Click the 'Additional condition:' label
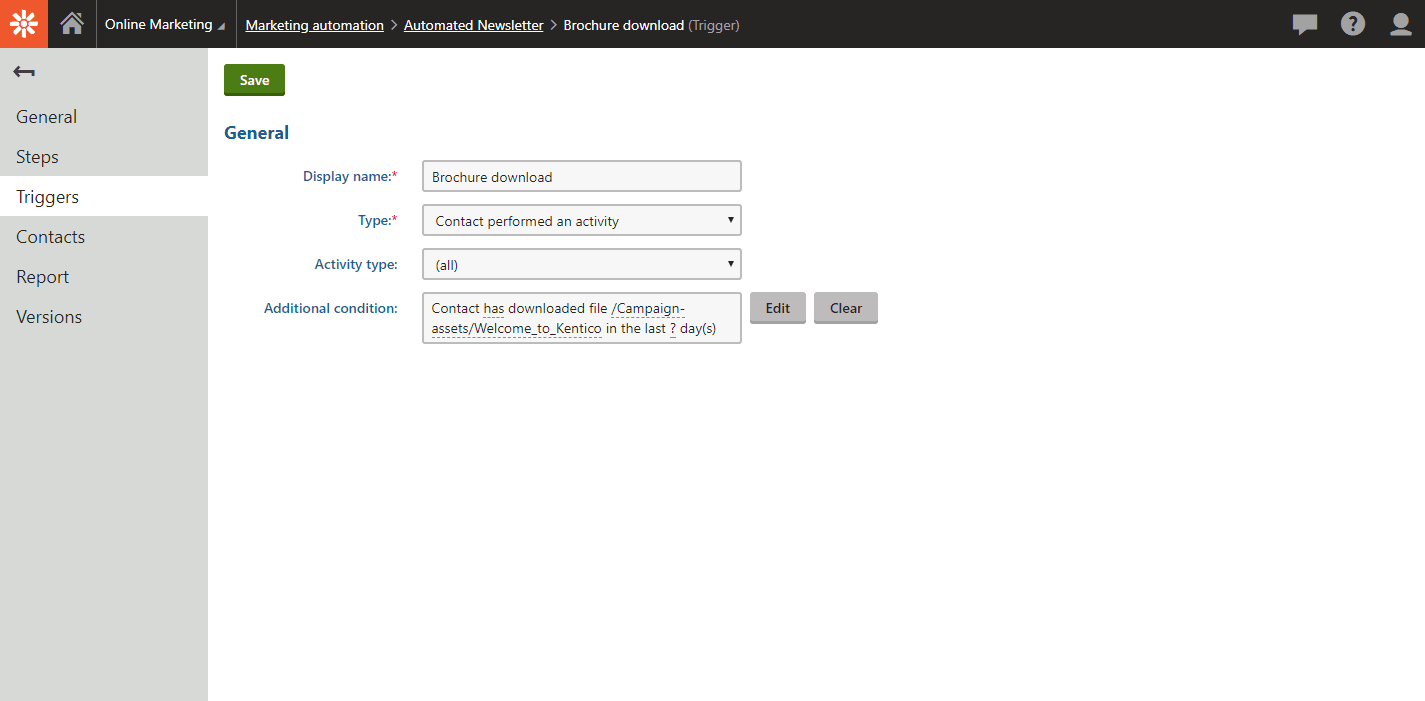1425x701 pixels. coord(331,308)
